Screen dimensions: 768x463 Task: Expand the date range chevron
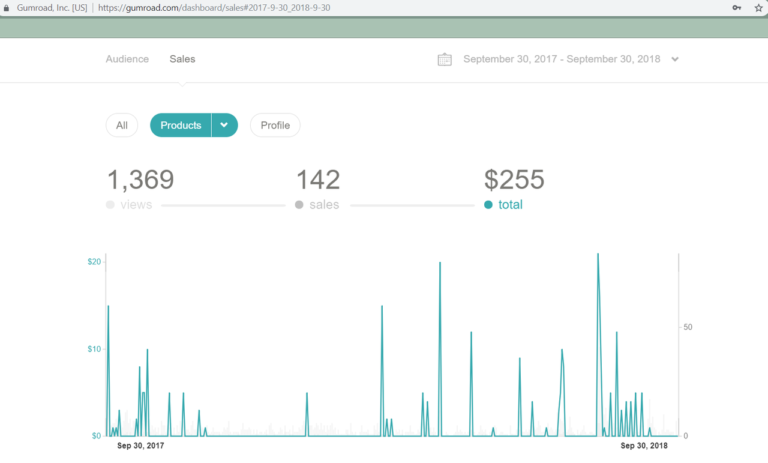[x=676, y=59]
